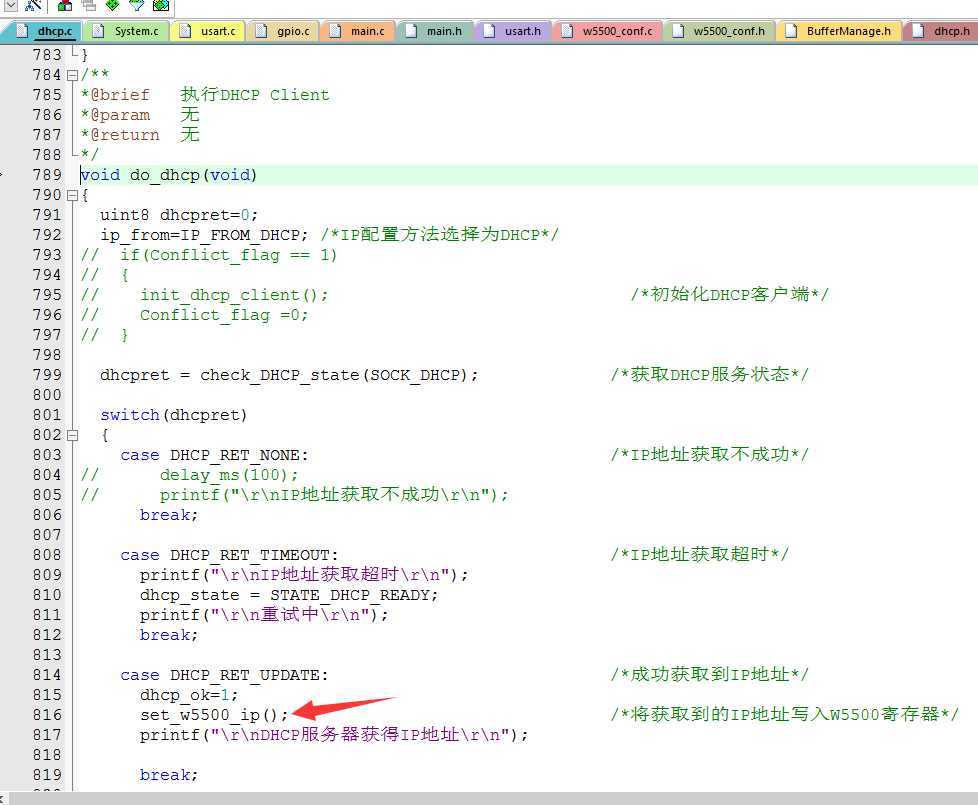
Task: Click line number 789 in the margin
Action: click(47, 175)
